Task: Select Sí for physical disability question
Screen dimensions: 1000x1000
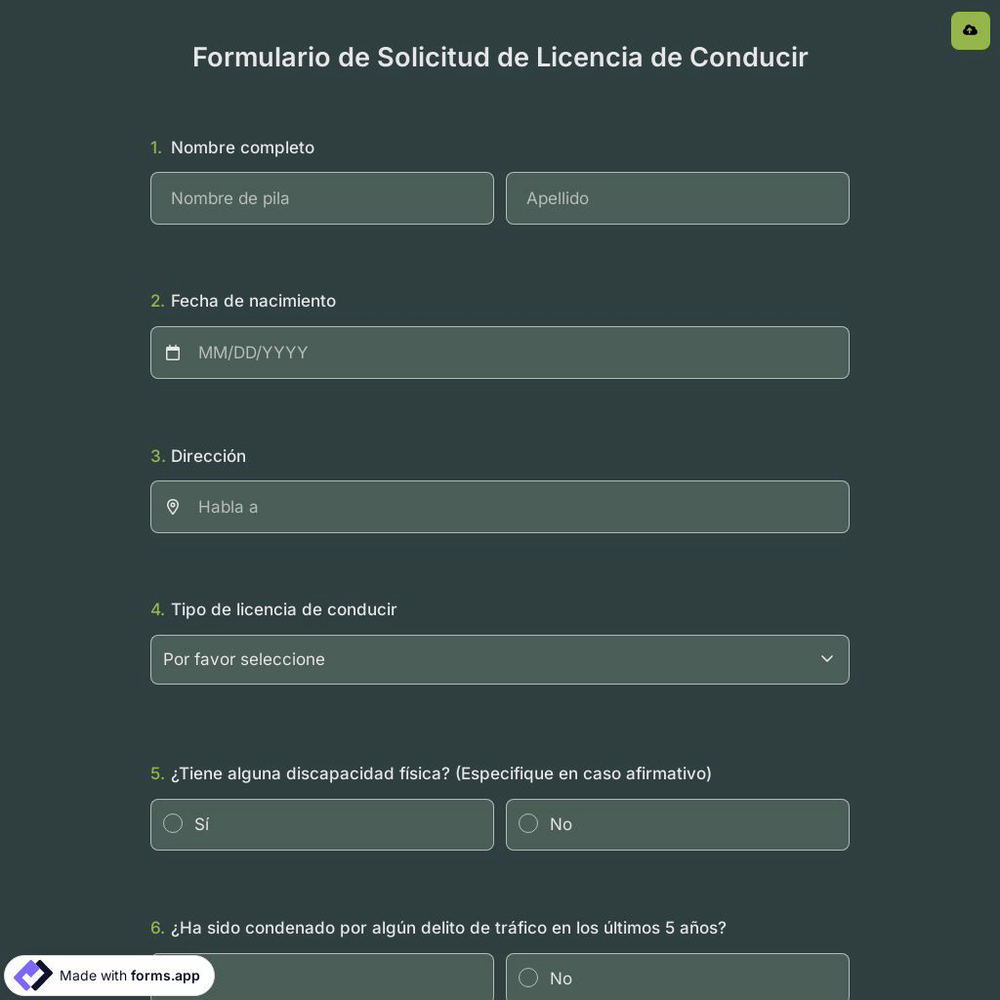Action: (322, 824)
